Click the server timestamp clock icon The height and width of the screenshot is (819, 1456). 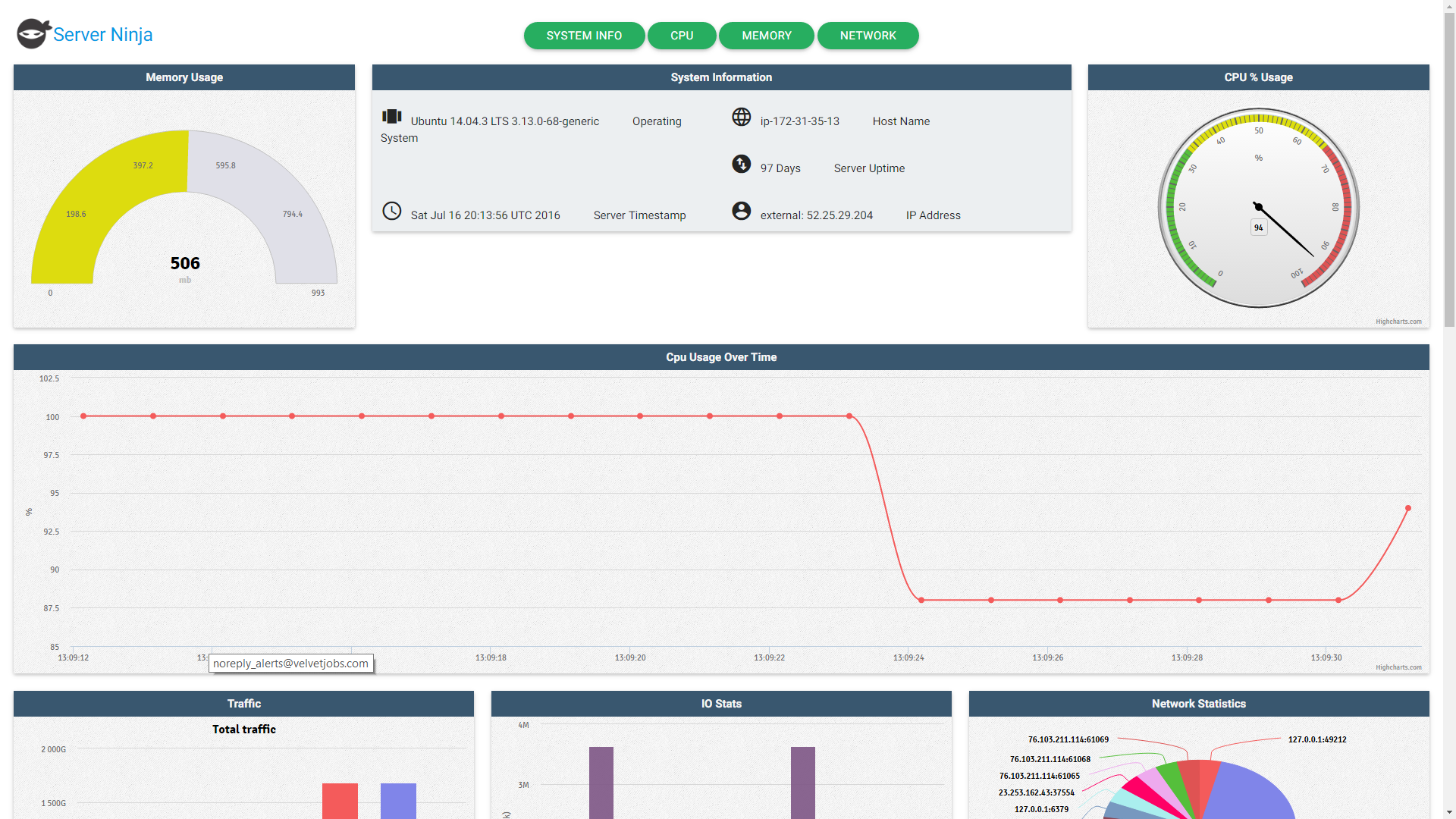(391, 211)
